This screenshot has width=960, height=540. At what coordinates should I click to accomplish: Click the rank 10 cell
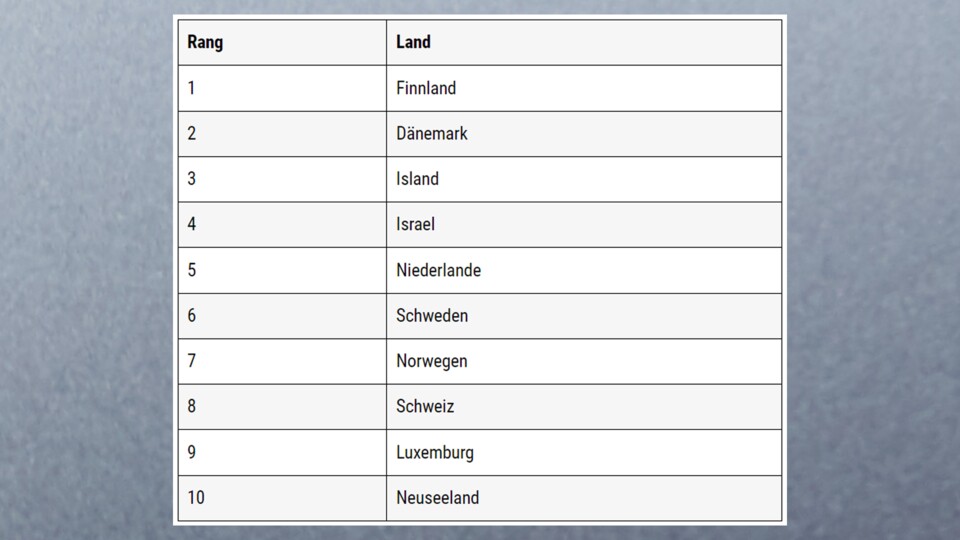click(196, 497)
